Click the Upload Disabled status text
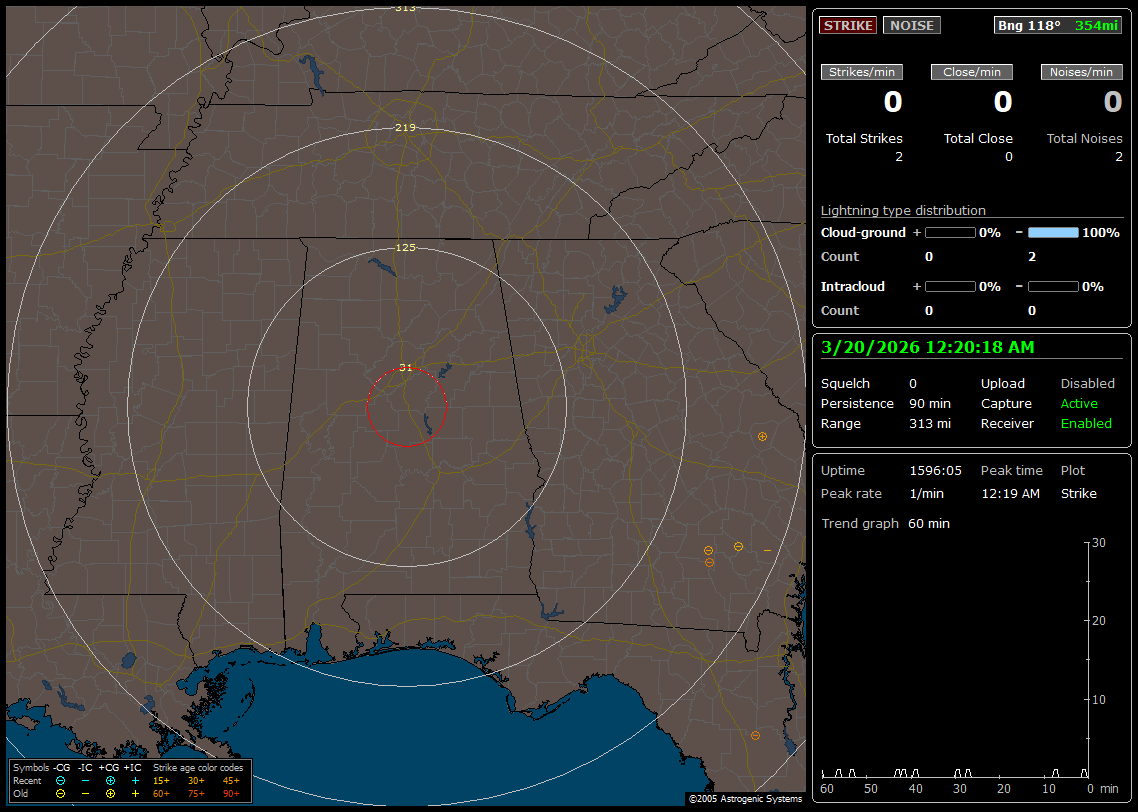Screen dimensions: 1138x812 (1087, 384)
